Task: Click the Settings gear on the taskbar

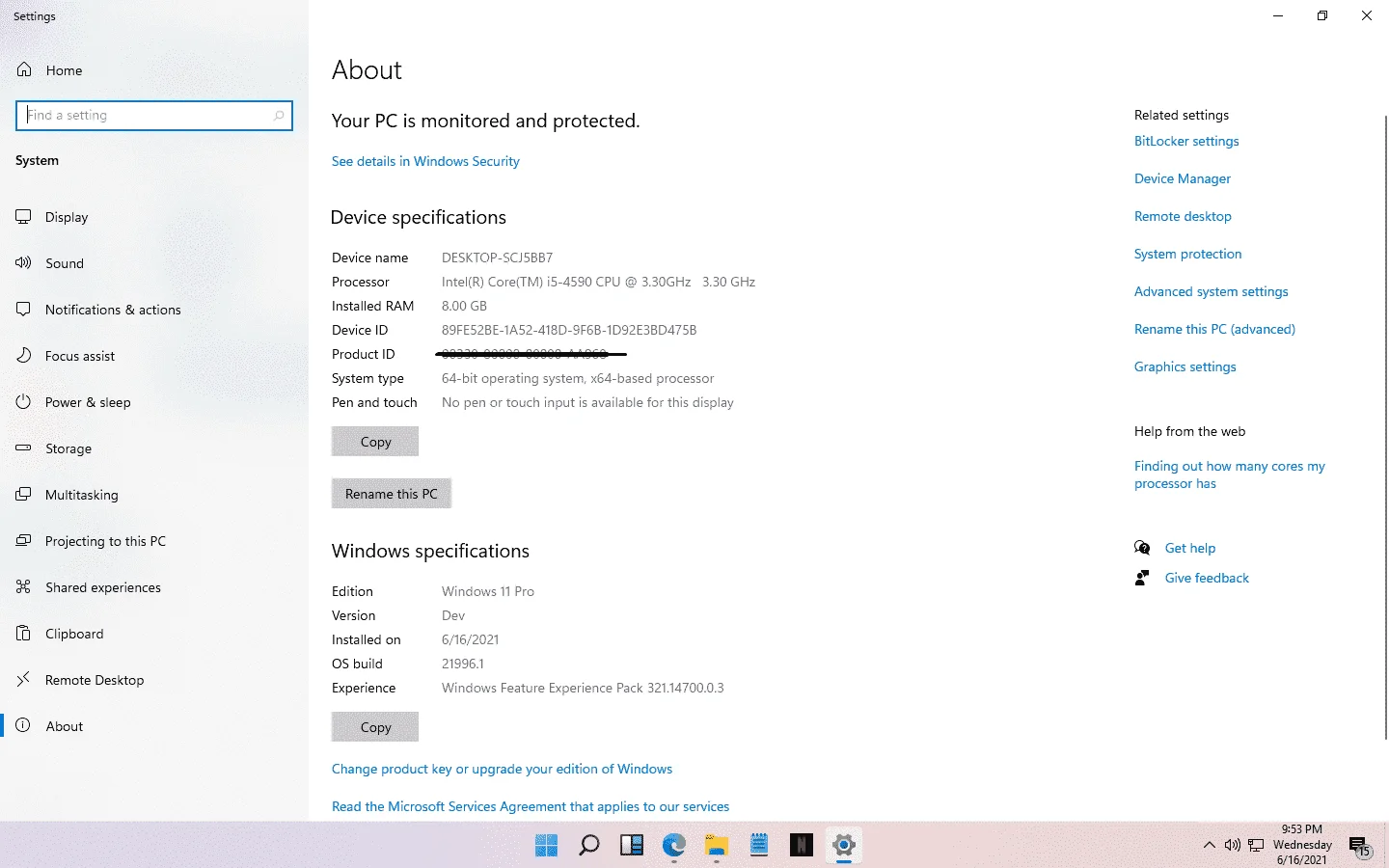Action: point(844,846)
